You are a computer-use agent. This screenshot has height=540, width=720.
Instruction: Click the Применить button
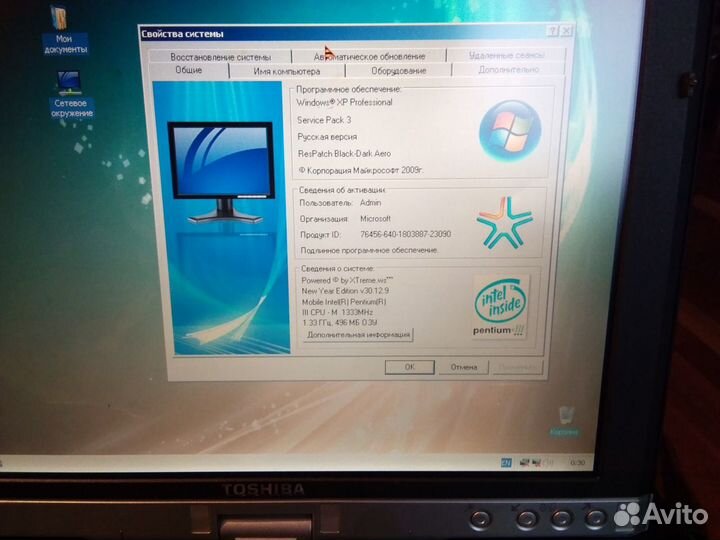coord(518,367)
